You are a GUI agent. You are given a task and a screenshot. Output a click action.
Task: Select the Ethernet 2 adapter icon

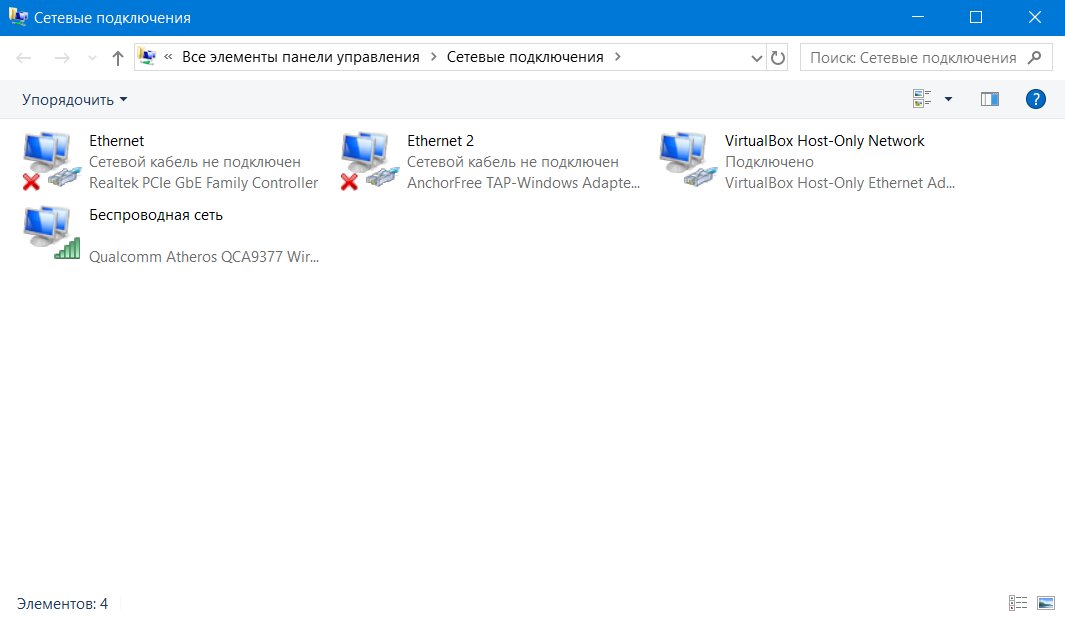coord(369,162)
